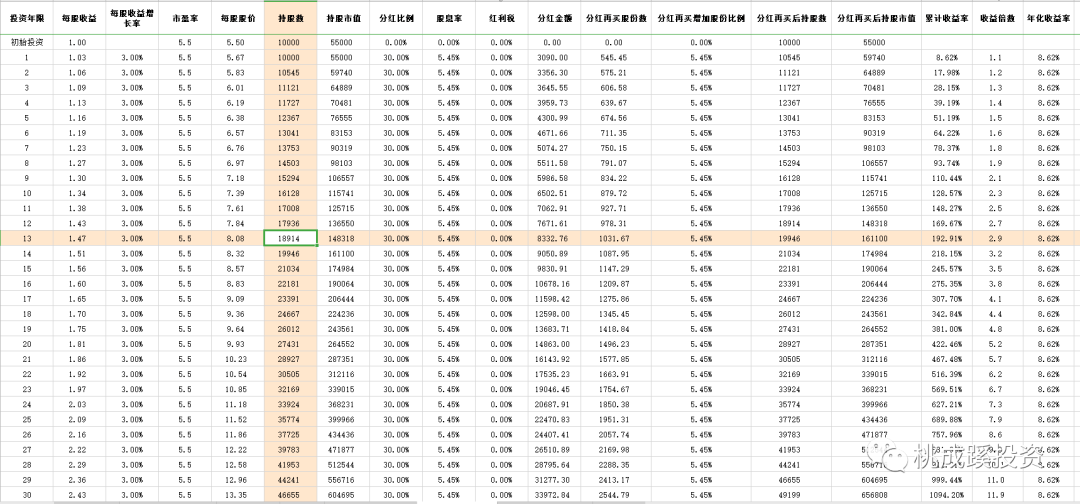Screen dimensions: 1080x504
Task: Select the 每股股价 header cell
Action: pyautogui.click(x=237, y=19)
